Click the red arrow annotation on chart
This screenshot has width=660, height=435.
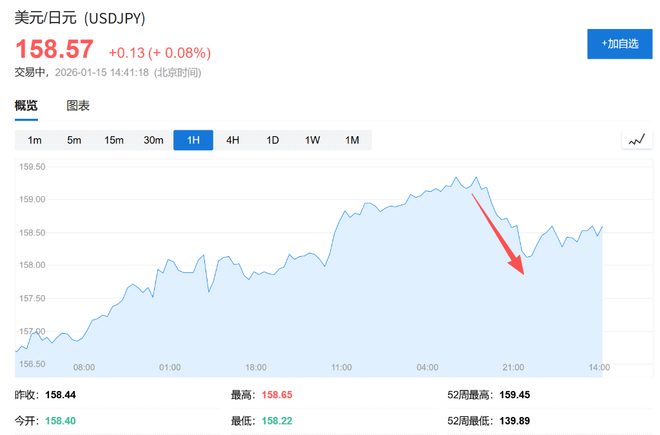coord(498,233)
